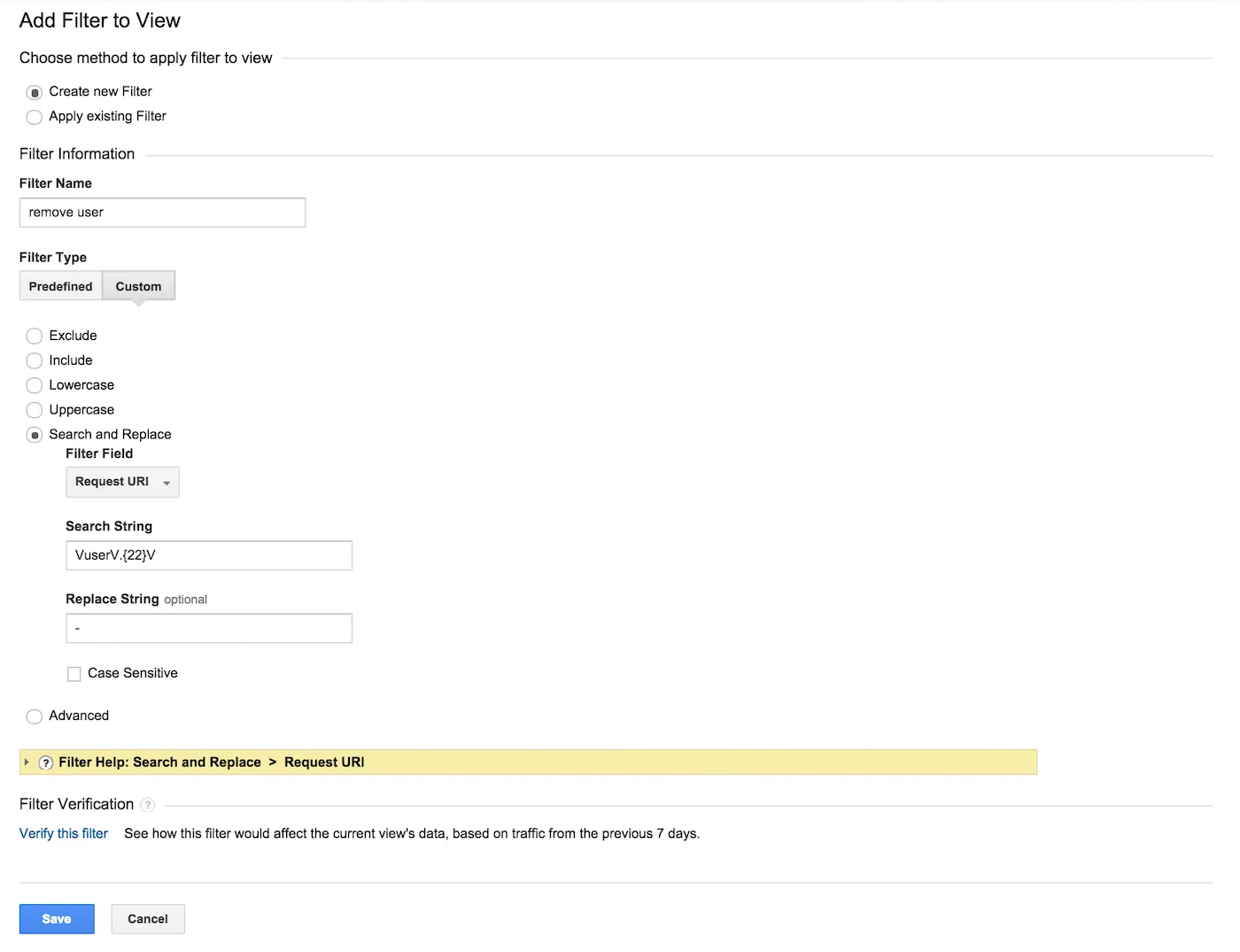Click the Filter Name text field
Image resolution: width=1240 pixels, height=952 pixels.
point(162,213)
